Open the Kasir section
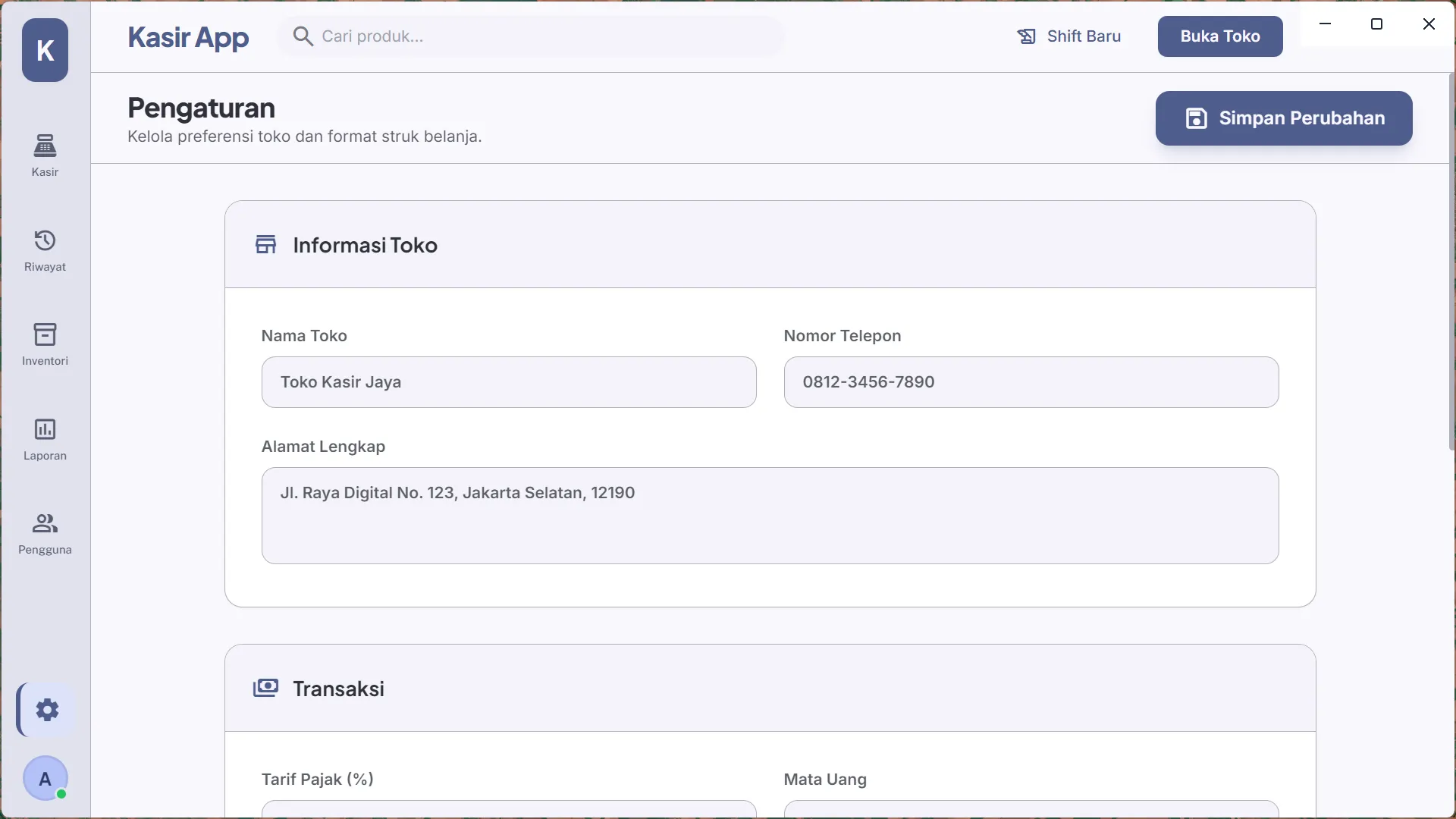Screen dimensions: 1456x819 pos(45,155)
